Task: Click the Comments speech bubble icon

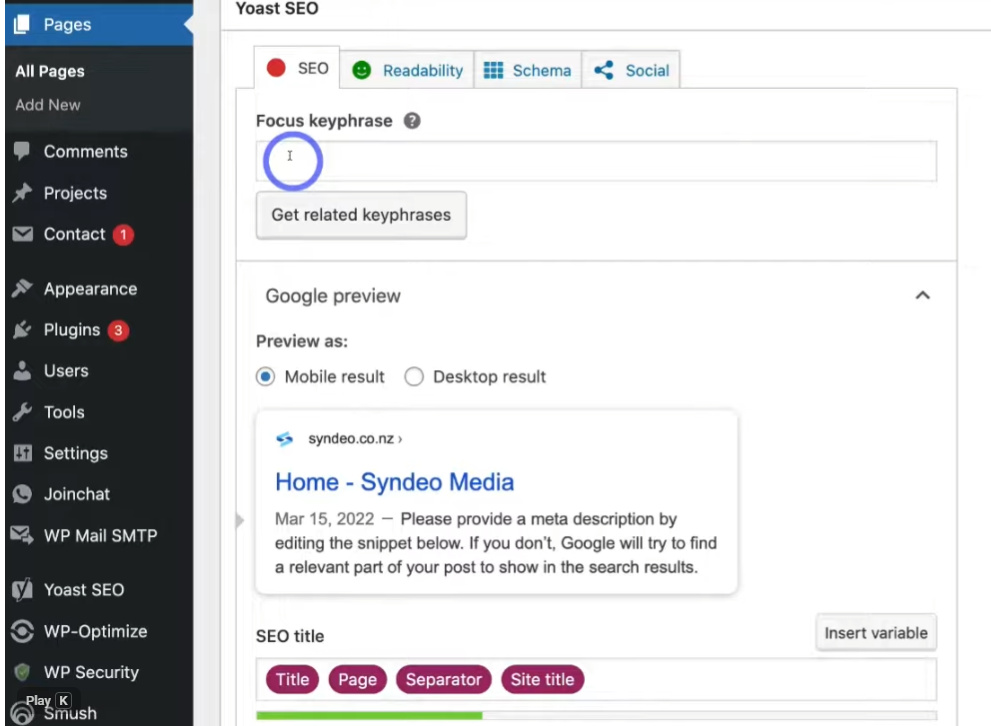Action: click(22, 151)
